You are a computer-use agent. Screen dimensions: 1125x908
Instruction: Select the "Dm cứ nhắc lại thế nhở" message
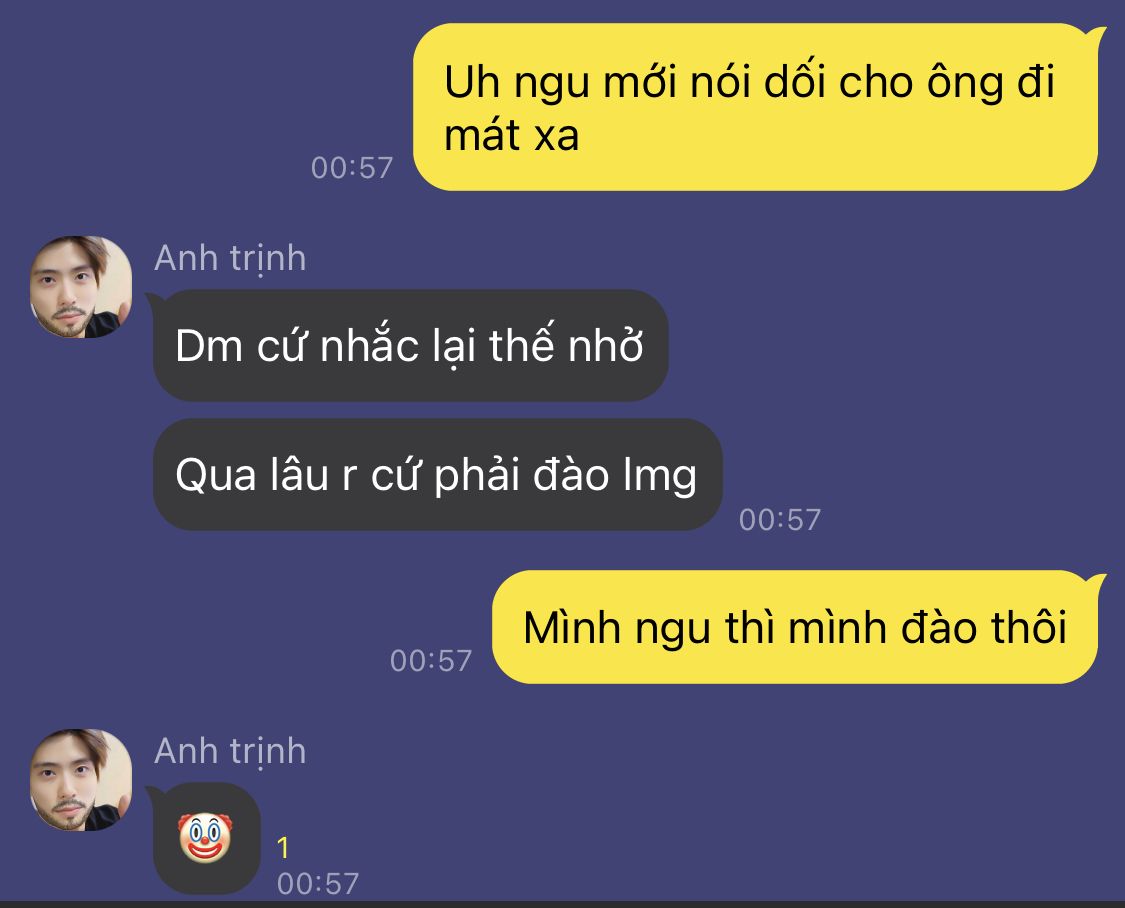point(410,346)
